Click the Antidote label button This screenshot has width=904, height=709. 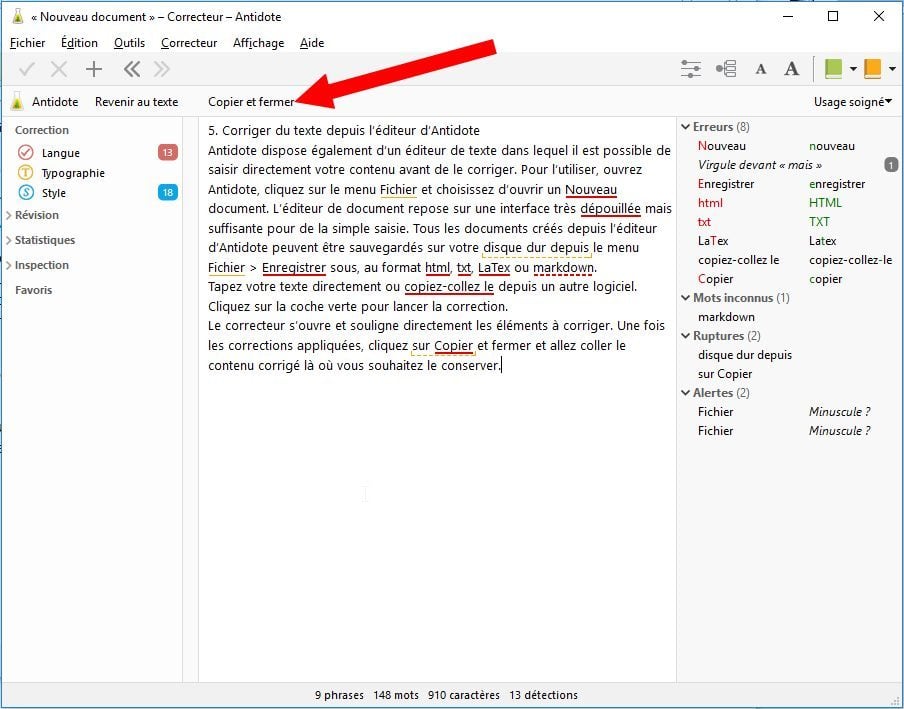pos(55,102)
